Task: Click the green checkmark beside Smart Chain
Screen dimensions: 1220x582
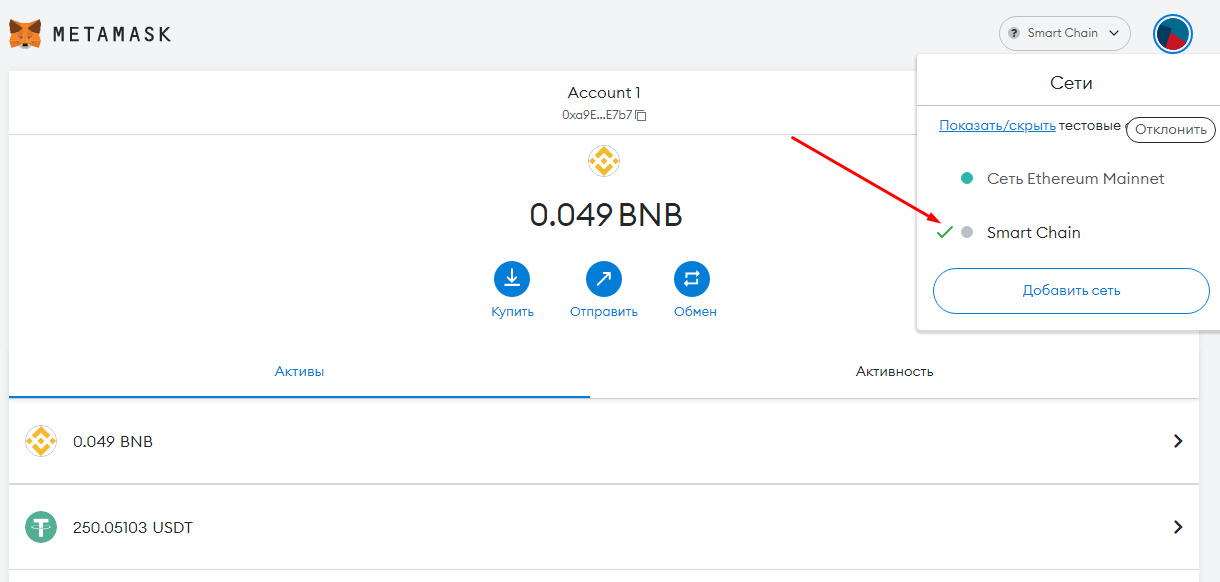Action: click(x=944, y=232)
